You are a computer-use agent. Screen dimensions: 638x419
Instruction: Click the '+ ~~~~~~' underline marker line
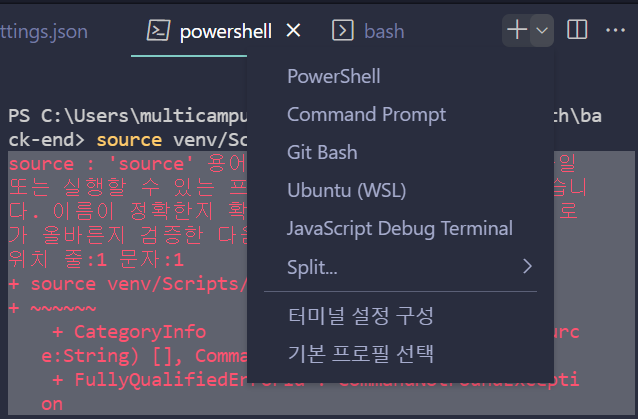point(52,308)
